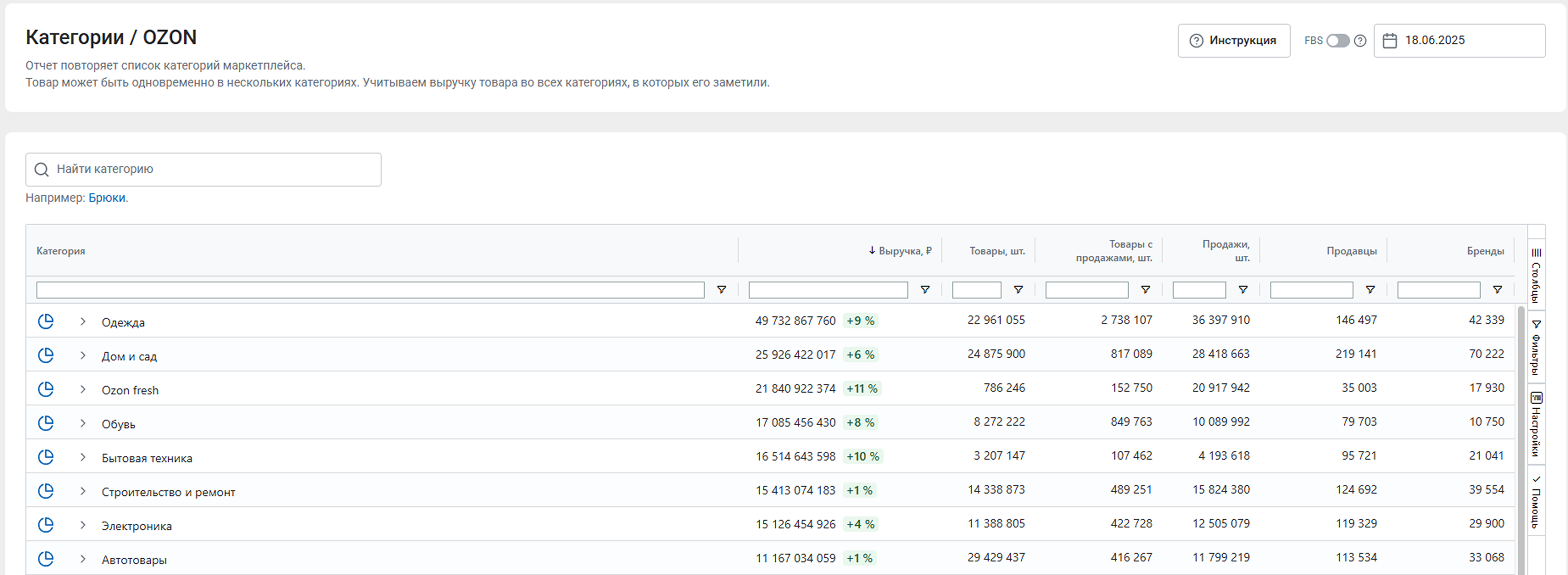Open pie chart icon for Обувь row
The height and width of the screenshot is (575, 1568).
tap(46, 423)
